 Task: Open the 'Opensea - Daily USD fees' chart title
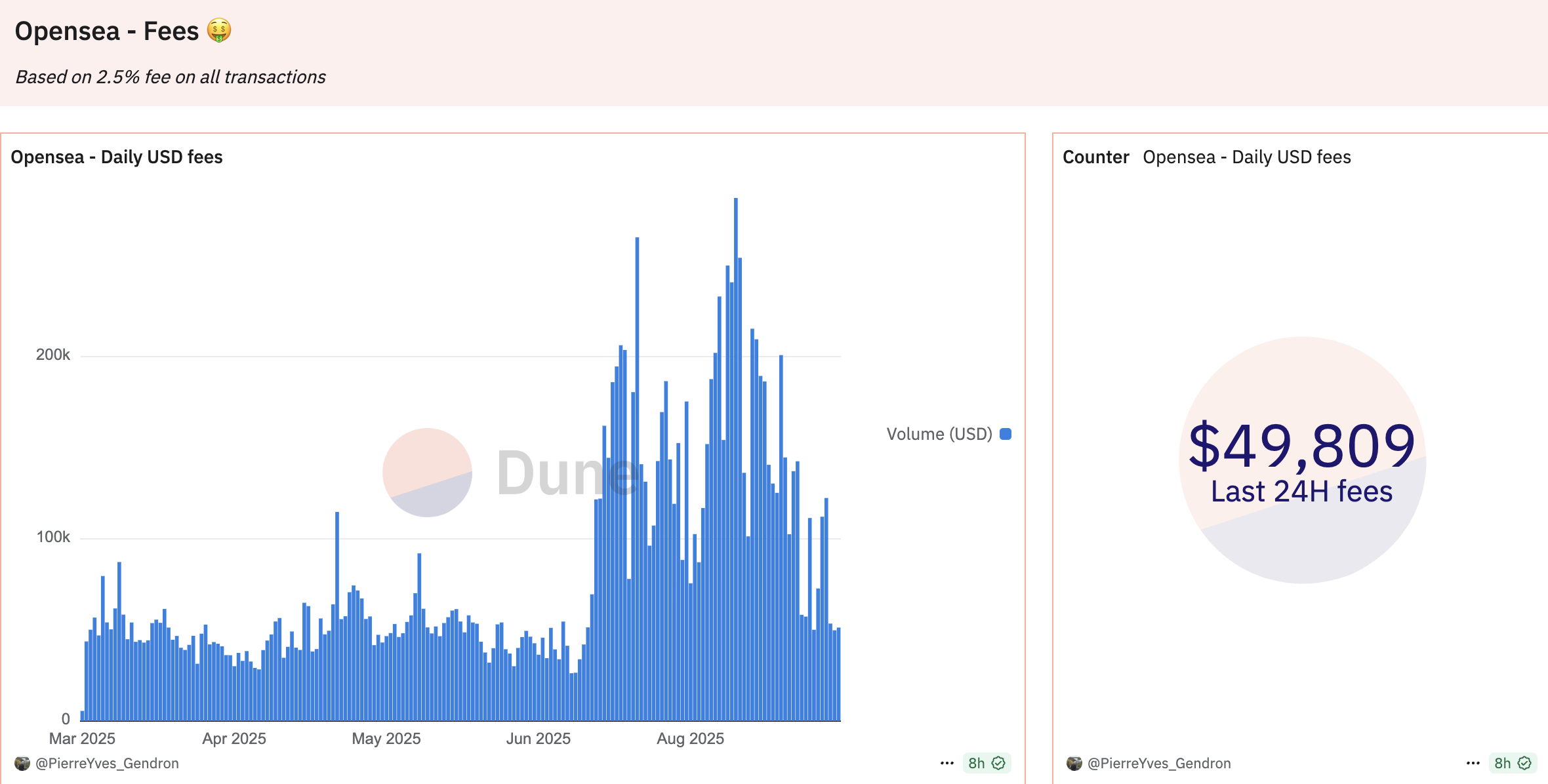click(x=117, y=157)
